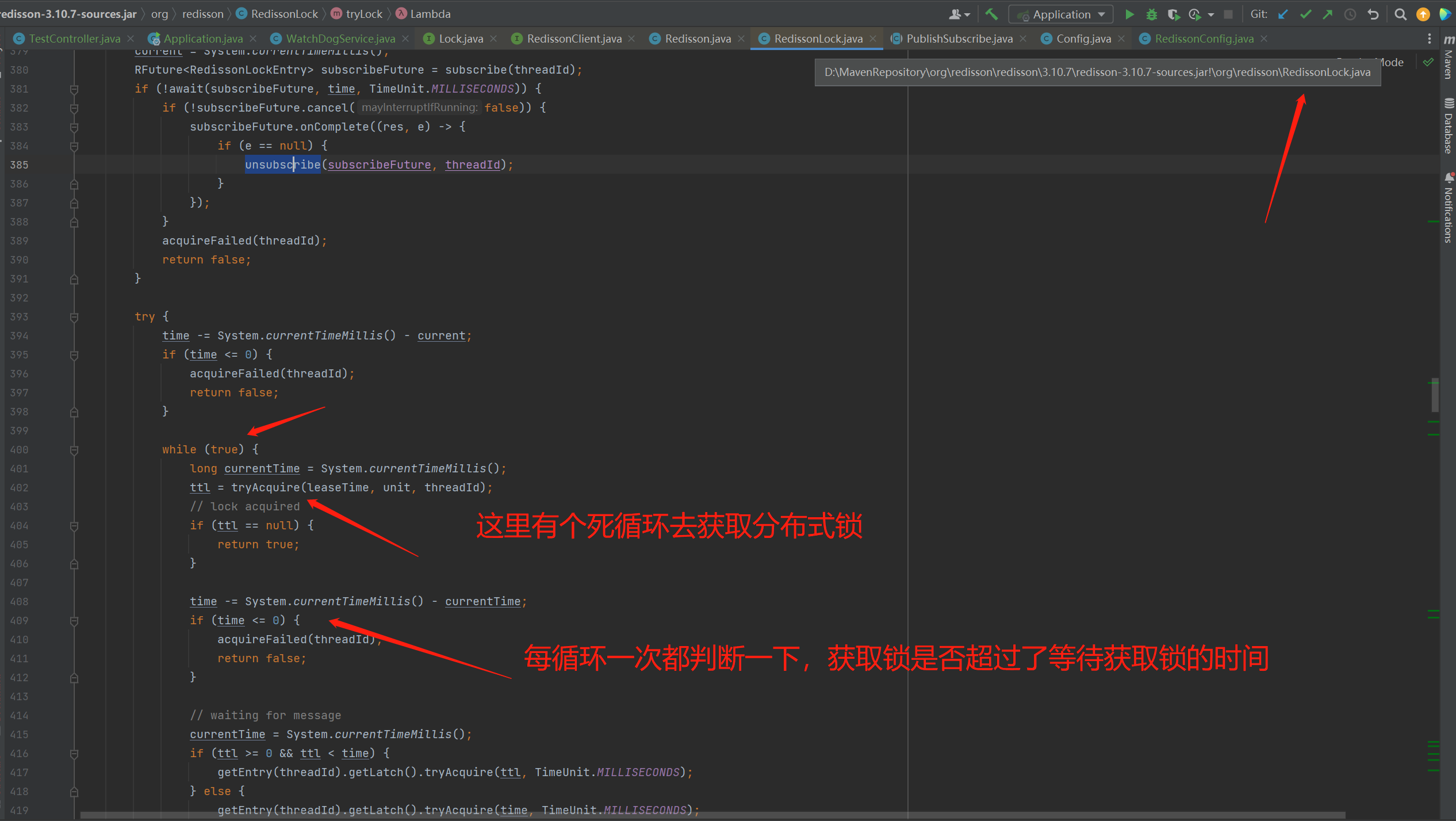Click the Build project hammer icon
Screen dimensions: 1456x821
[991, 14]
